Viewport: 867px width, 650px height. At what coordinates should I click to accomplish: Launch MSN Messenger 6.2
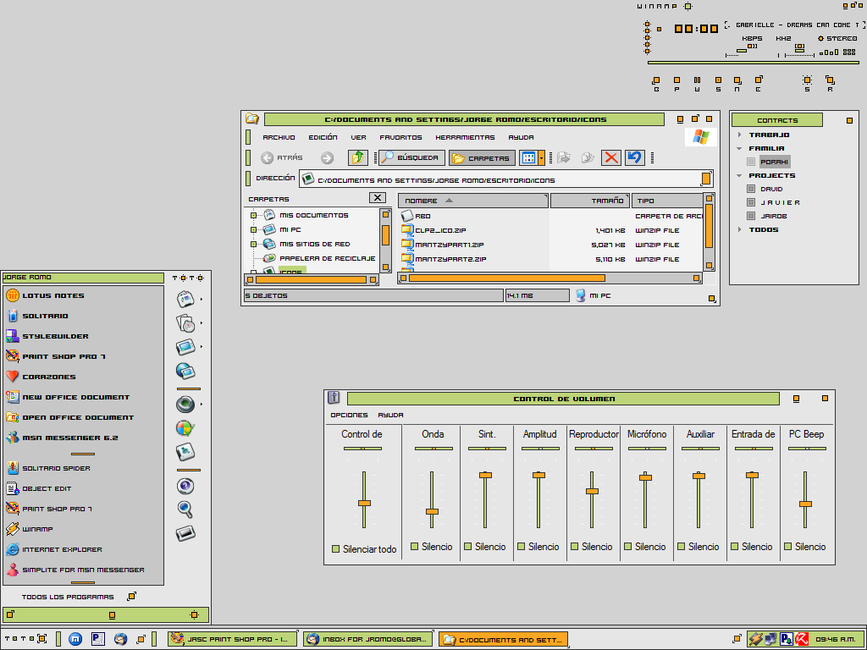(62, 438)
